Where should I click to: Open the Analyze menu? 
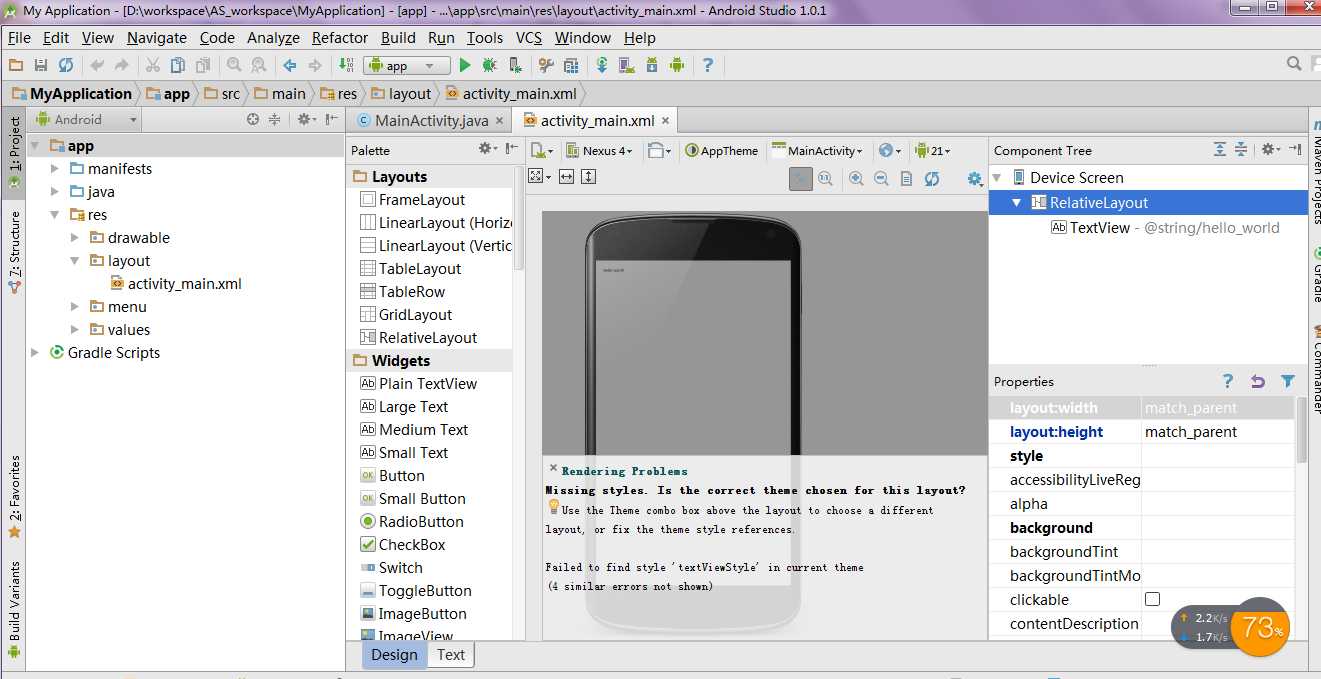point(273,37)
